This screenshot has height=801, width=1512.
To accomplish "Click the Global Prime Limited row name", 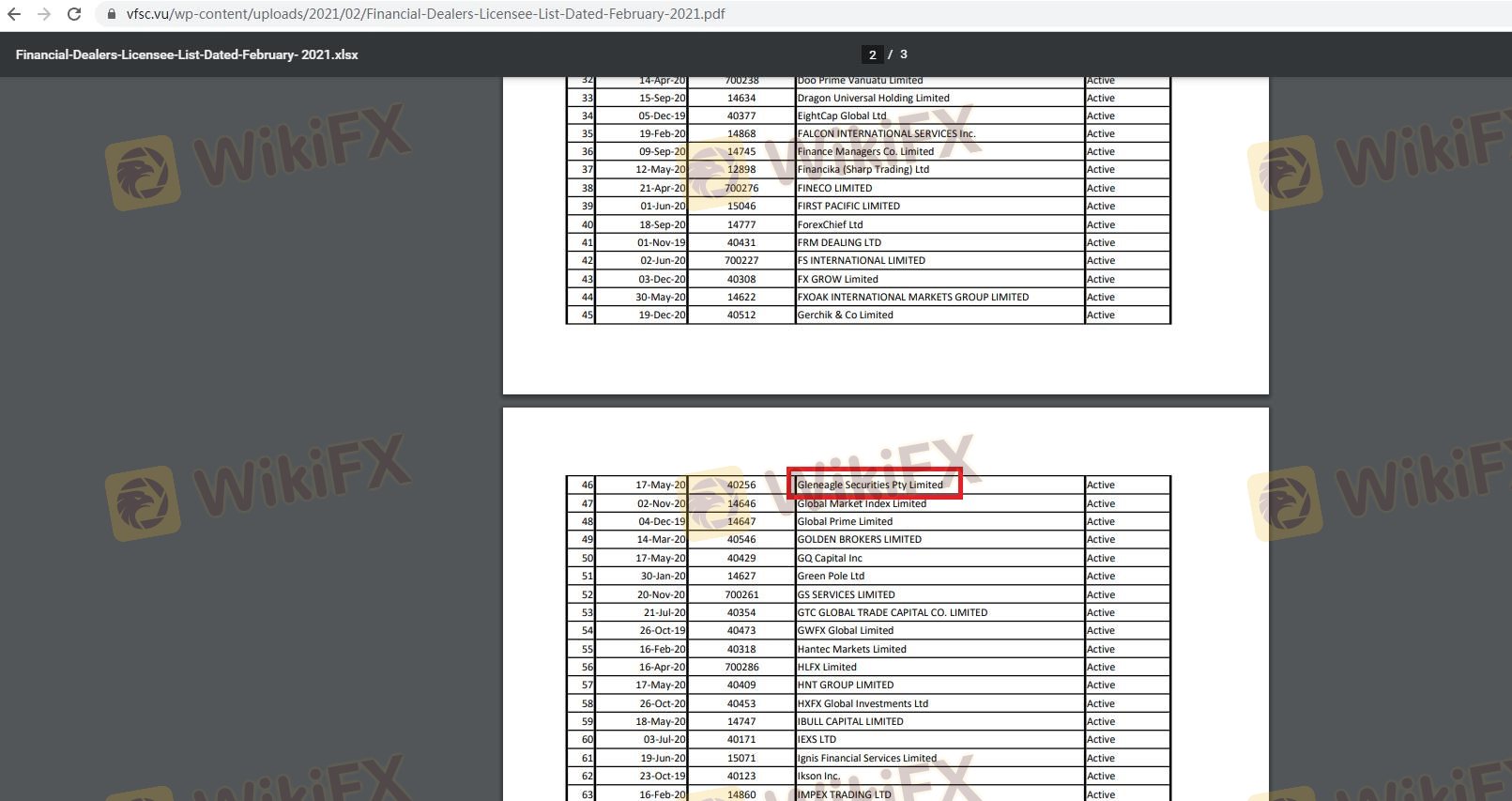I will pos(845,521).
